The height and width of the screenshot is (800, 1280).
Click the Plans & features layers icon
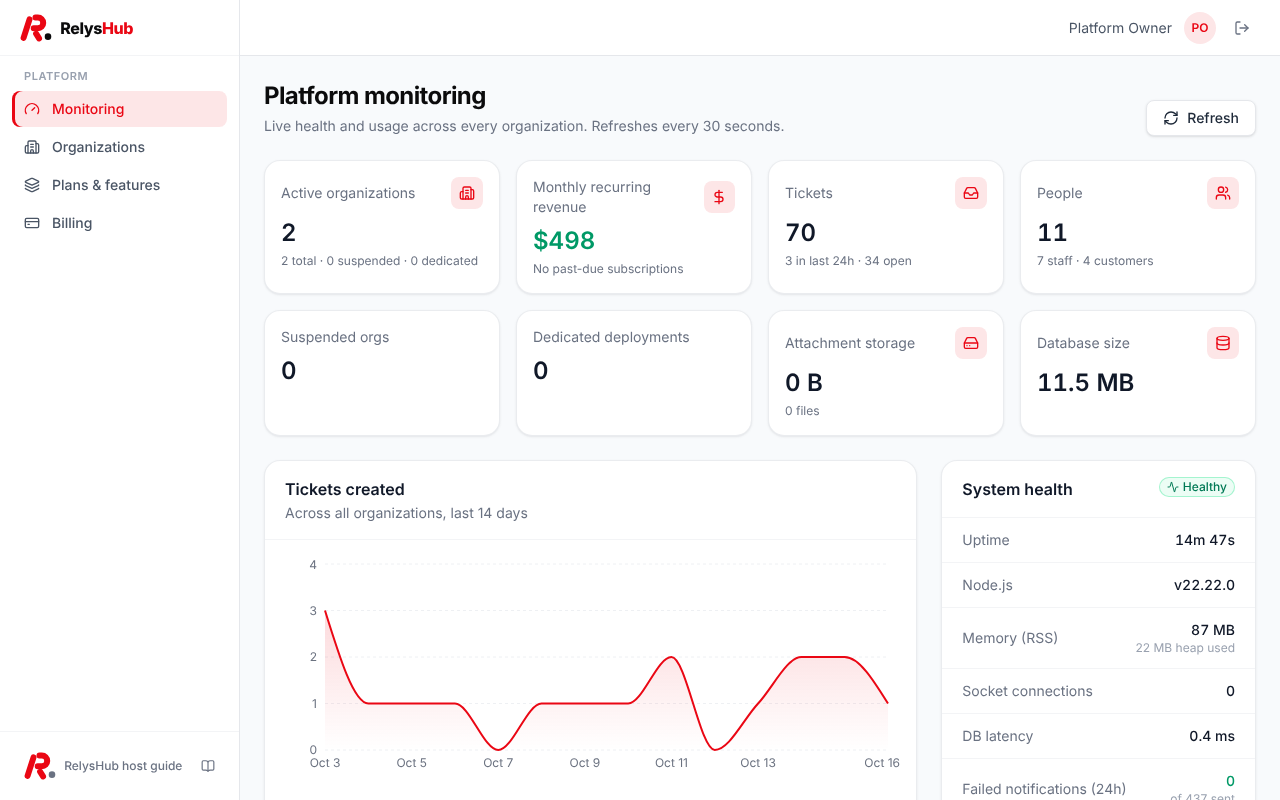(x=32, y=185)
